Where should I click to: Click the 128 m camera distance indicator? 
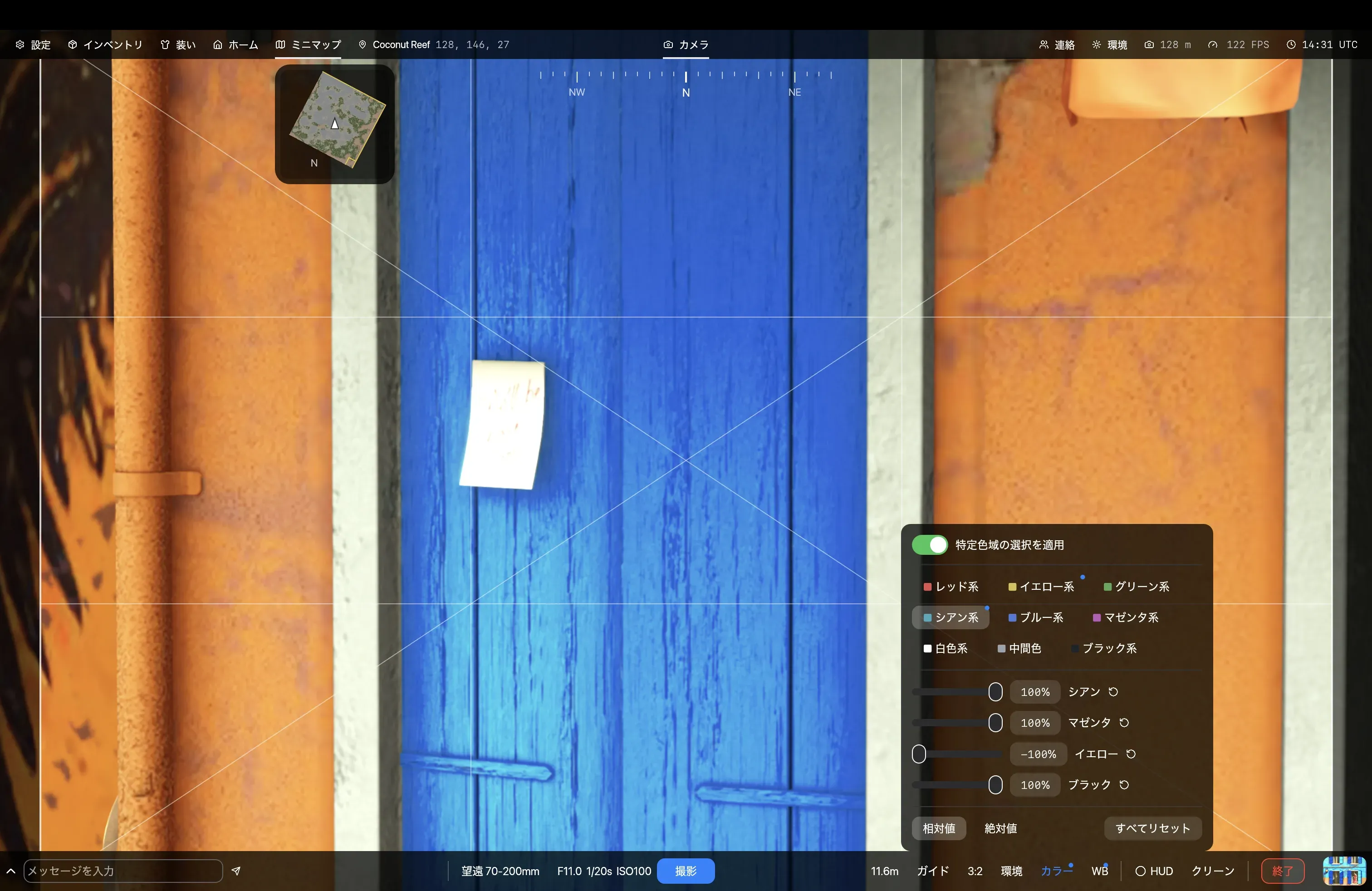point(1167,45)
